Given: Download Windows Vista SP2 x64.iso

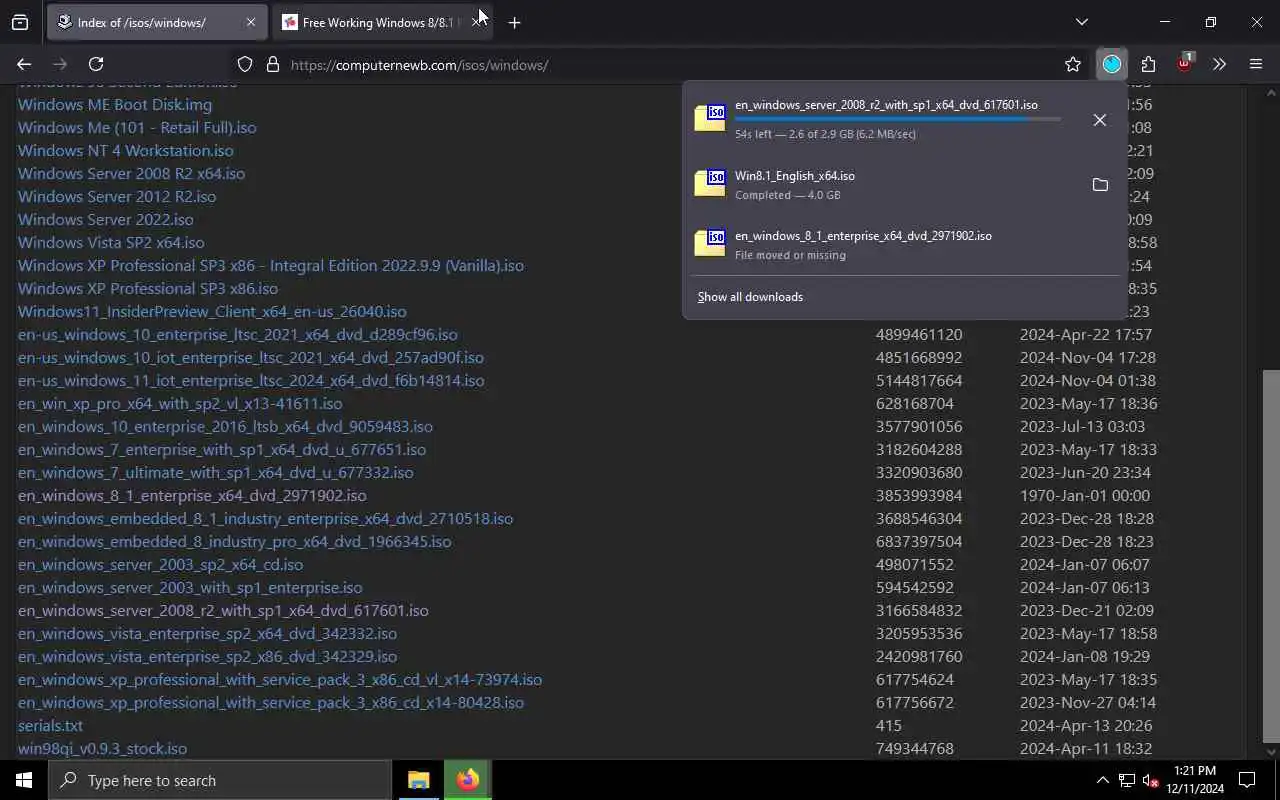Looking at the screenshot, I should pos(111,242).
